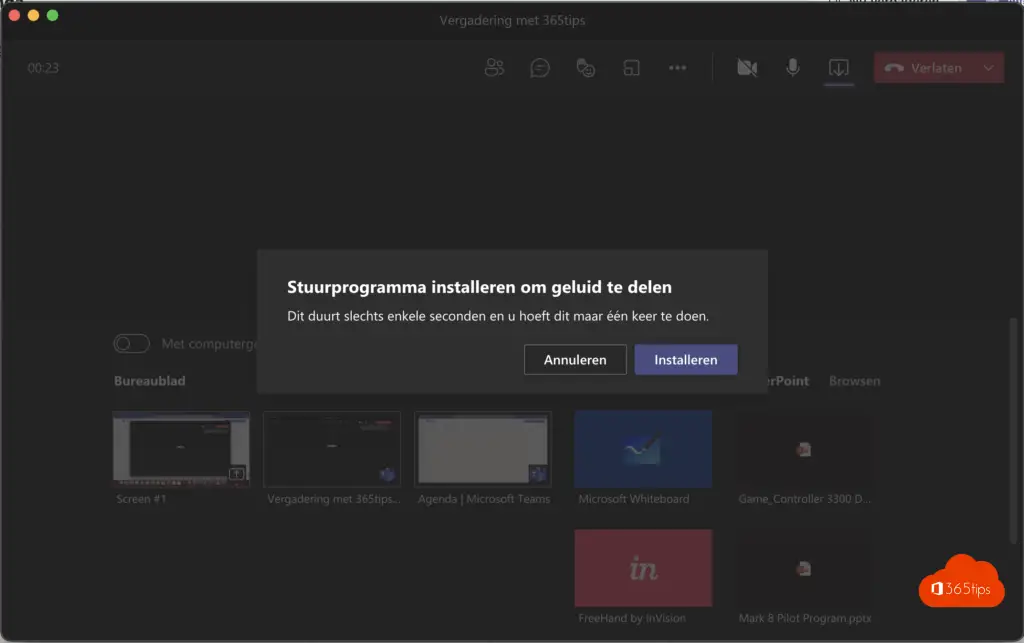The width and height of the screenshot is (1024, 643).
Task: Click the Verlaten leave button
Action: 923,68
